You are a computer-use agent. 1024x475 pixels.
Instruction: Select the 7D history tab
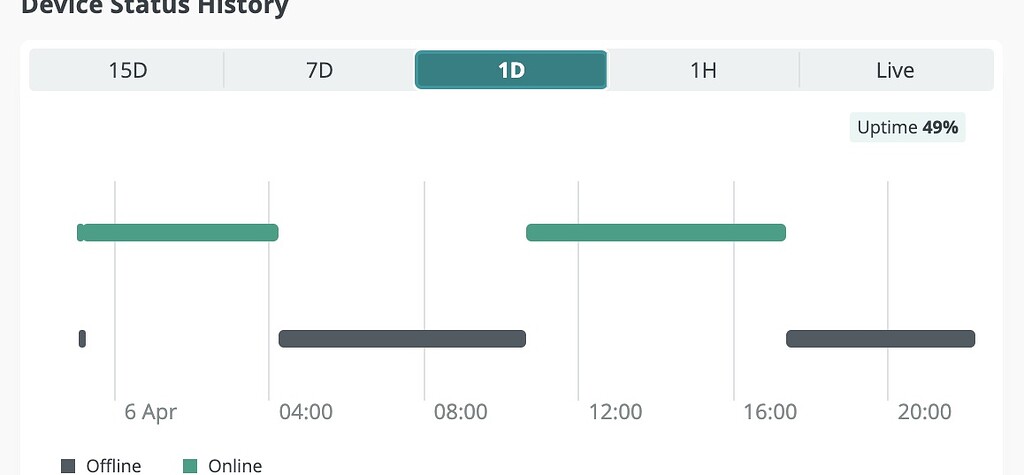(319, 70)
